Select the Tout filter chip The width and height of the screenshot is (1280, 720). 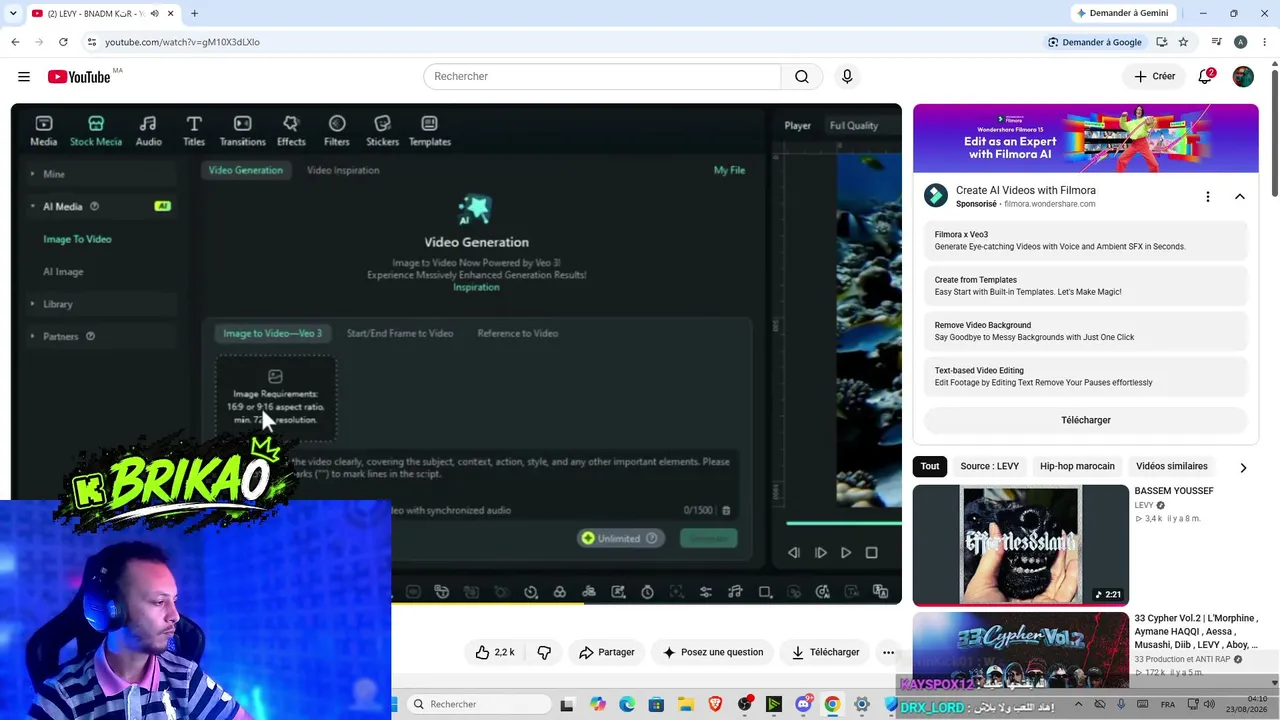(930, 466)
